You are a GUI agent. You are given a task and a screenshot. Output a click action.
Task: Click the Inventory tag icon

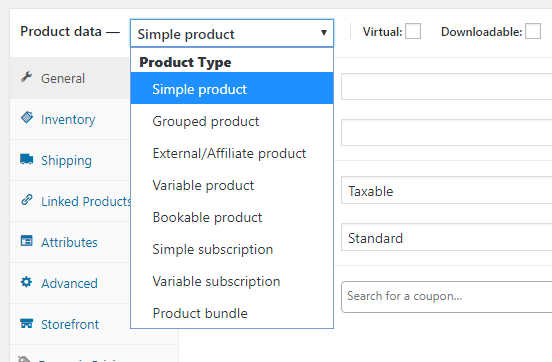[x=27, y=117]
